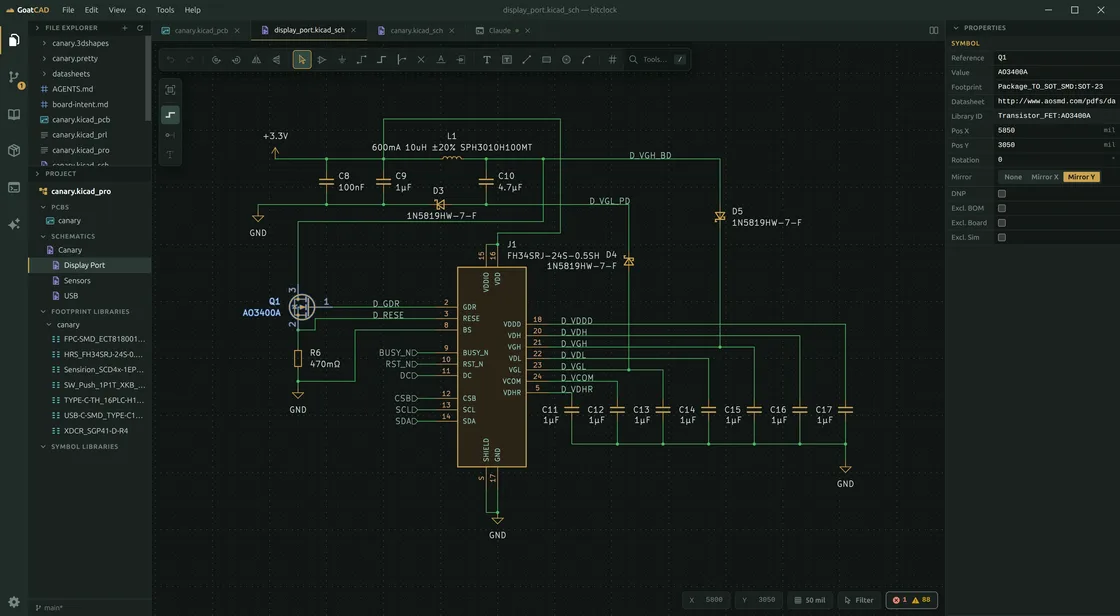Select the draw bus tool
The height and width of the screenshot is (616, 1120).
[x=381, y=59]
